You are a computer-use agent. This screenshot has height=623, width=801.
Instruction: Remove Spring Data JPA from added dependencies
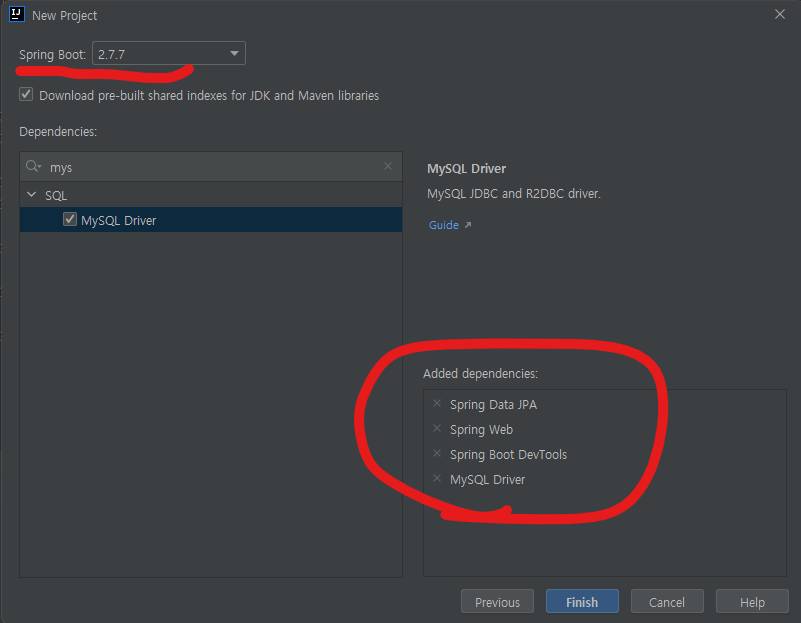[x=437, y=403]
